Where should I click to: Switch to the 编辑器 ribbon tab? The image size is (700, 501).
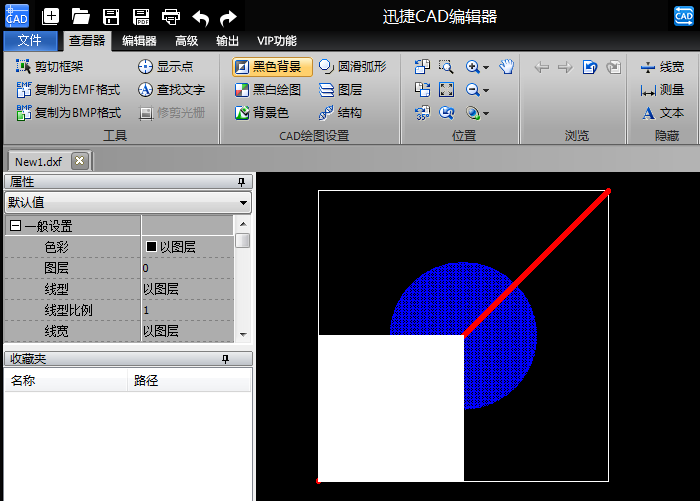[x=139, y=41]
